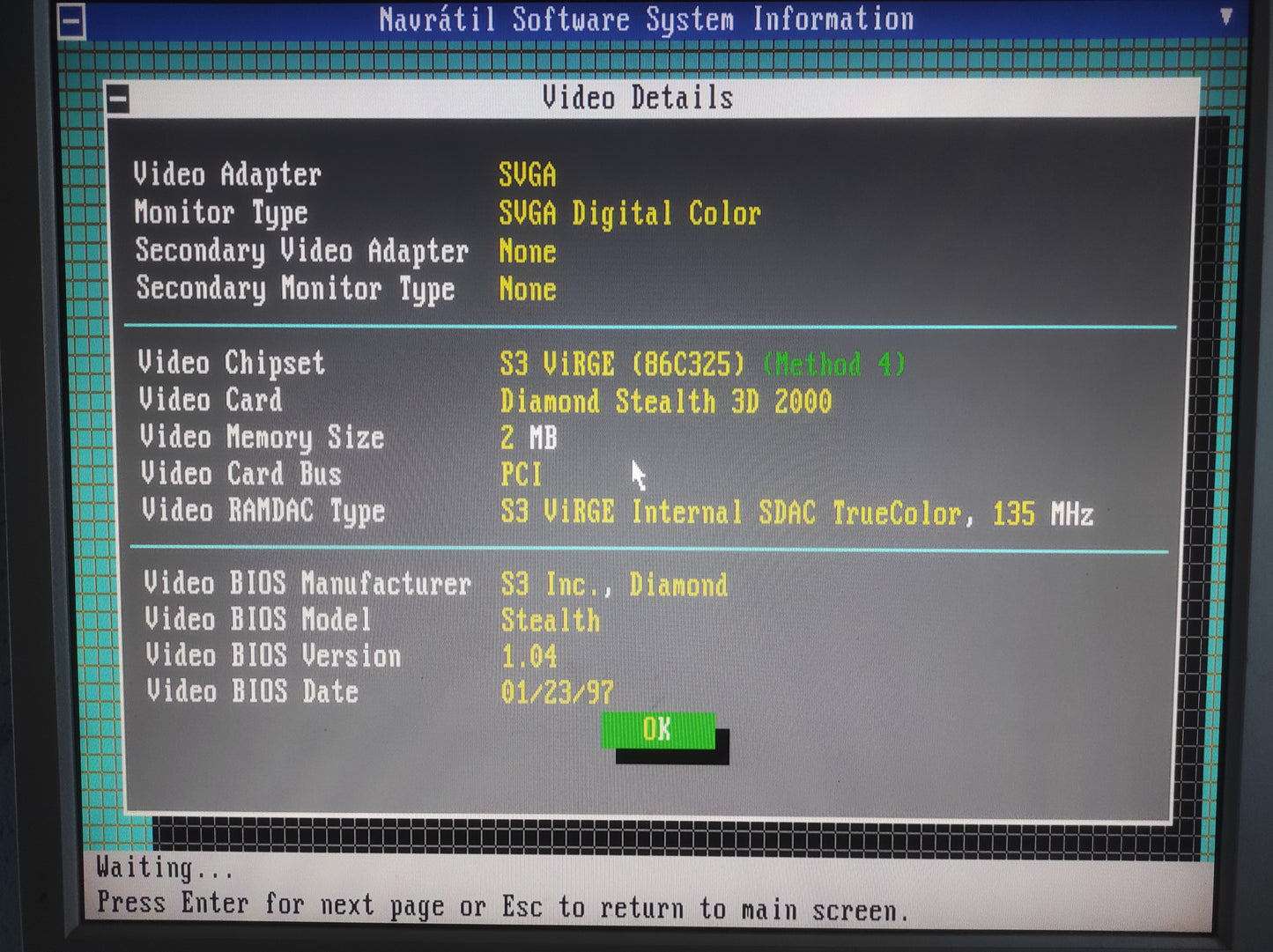This screenshot has height=952, width=1273.
Task: Click the Video RAMDAC Type label
Action: (x=263, y=511)
